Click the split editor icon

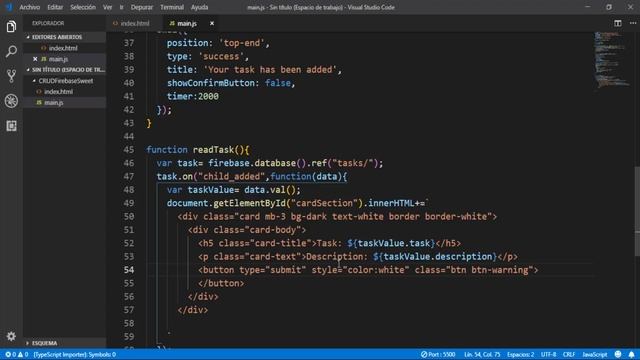click(618, 23)
